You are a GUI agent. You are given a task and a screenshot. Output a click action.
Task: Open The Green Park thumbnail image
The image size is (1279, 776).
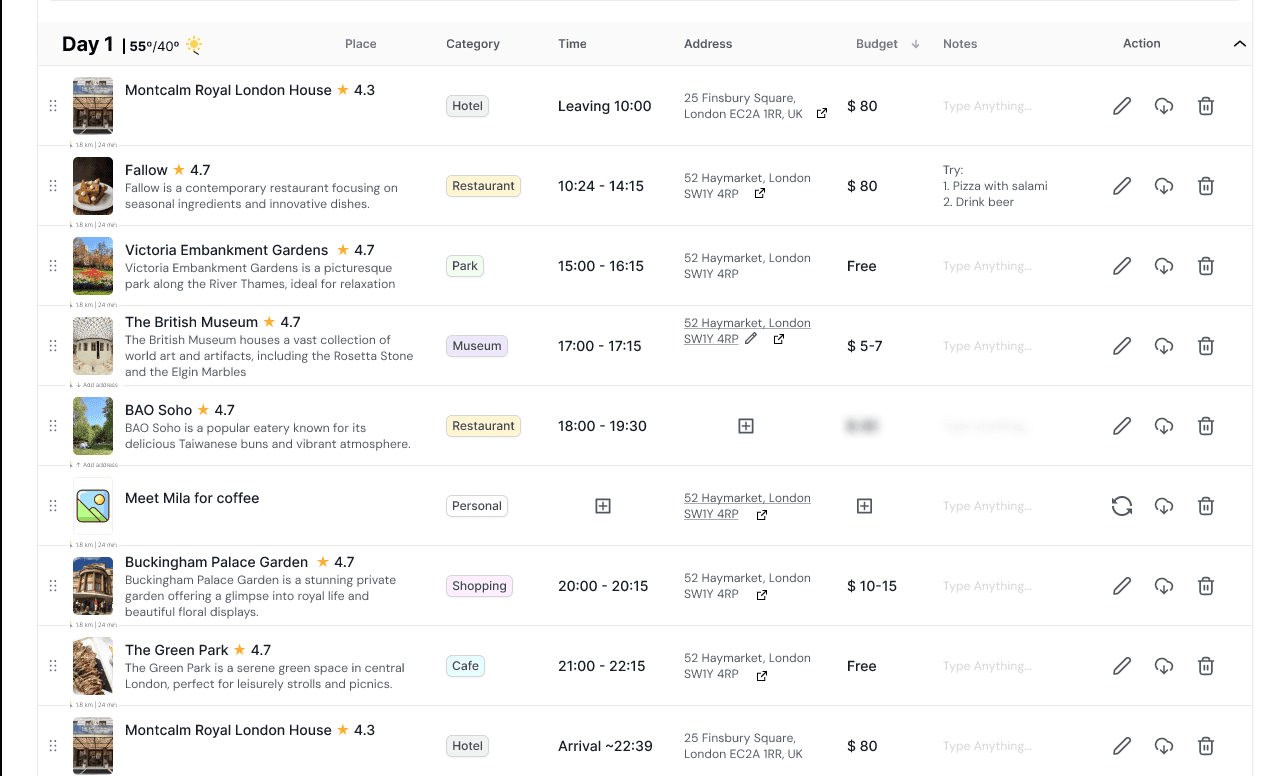(93, 666)
